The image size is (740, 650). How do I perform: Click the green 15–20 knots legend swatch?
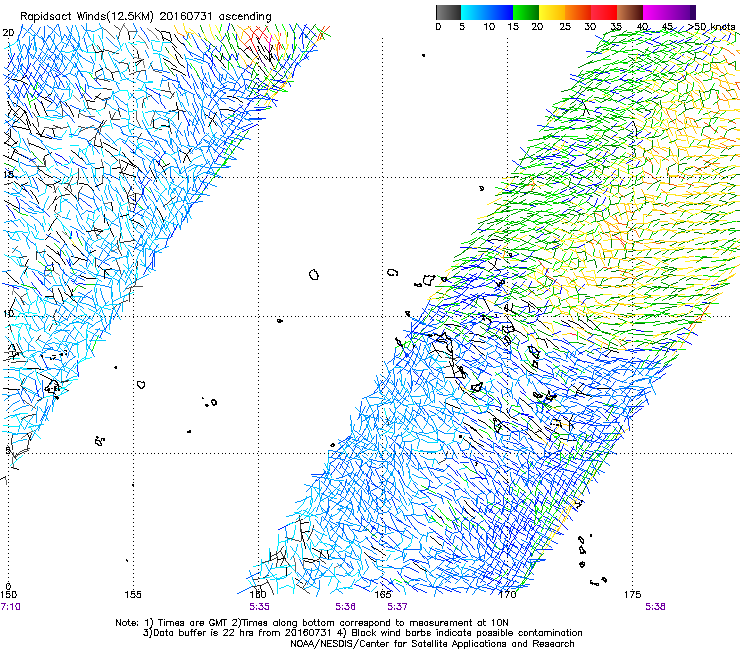click(x=525, y=12)
